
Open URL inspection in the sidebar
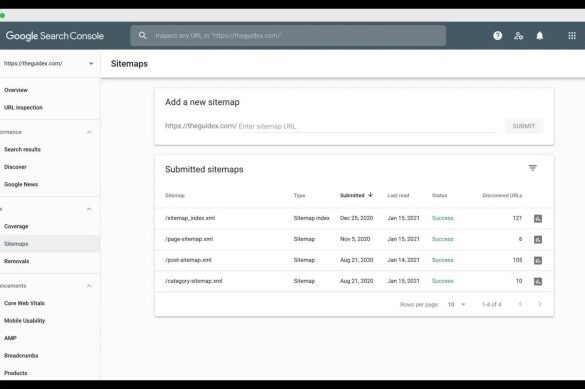click(x=23, y=107)
